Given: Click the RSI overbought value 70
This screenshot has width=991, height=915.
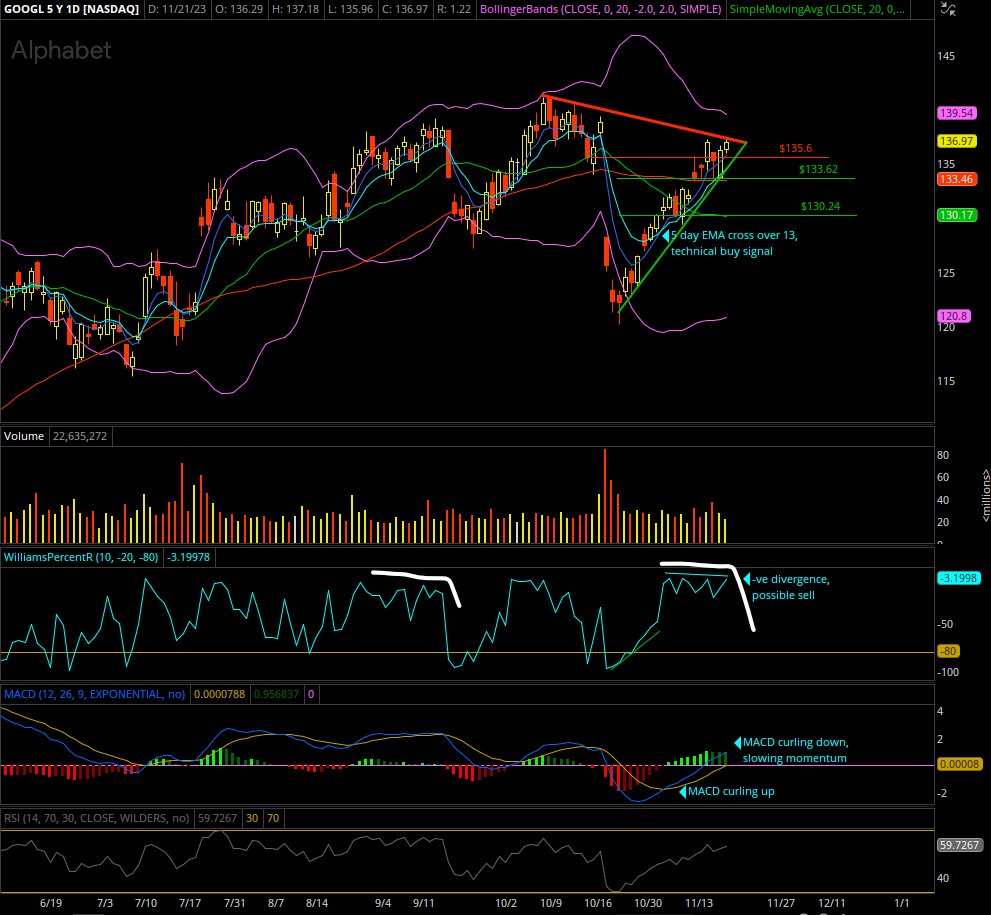Looking at the screenshot, I should coord(273,818).
